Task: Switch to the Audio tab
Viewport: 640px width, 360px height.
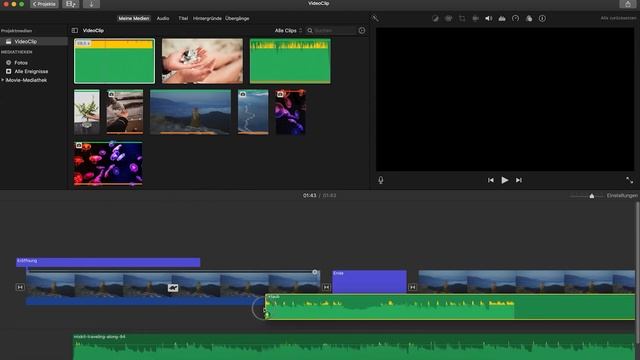Action: click(x=163, y=18)
